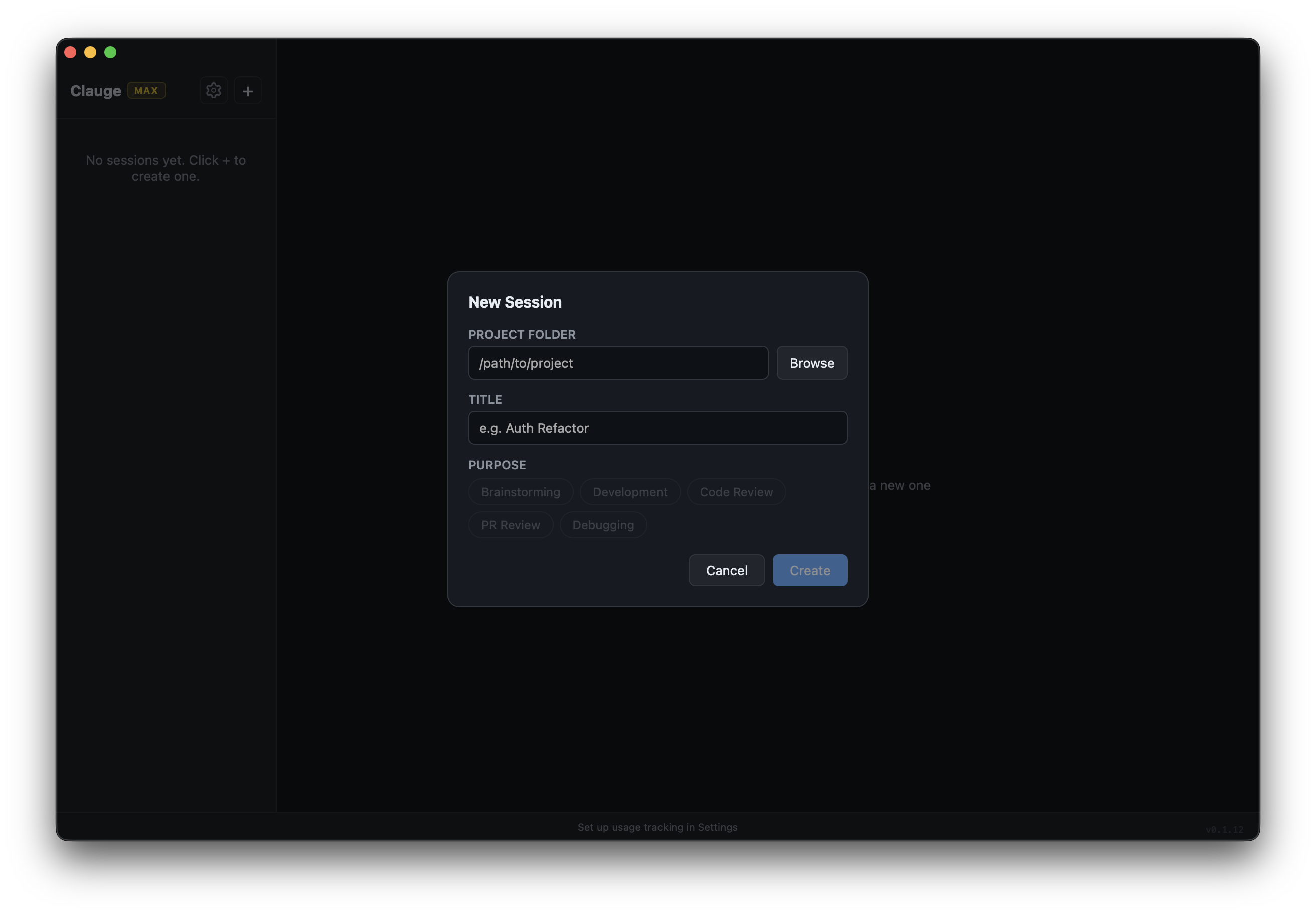
Task: Click the plus new session icon
Action: click(x=248, y=91)
